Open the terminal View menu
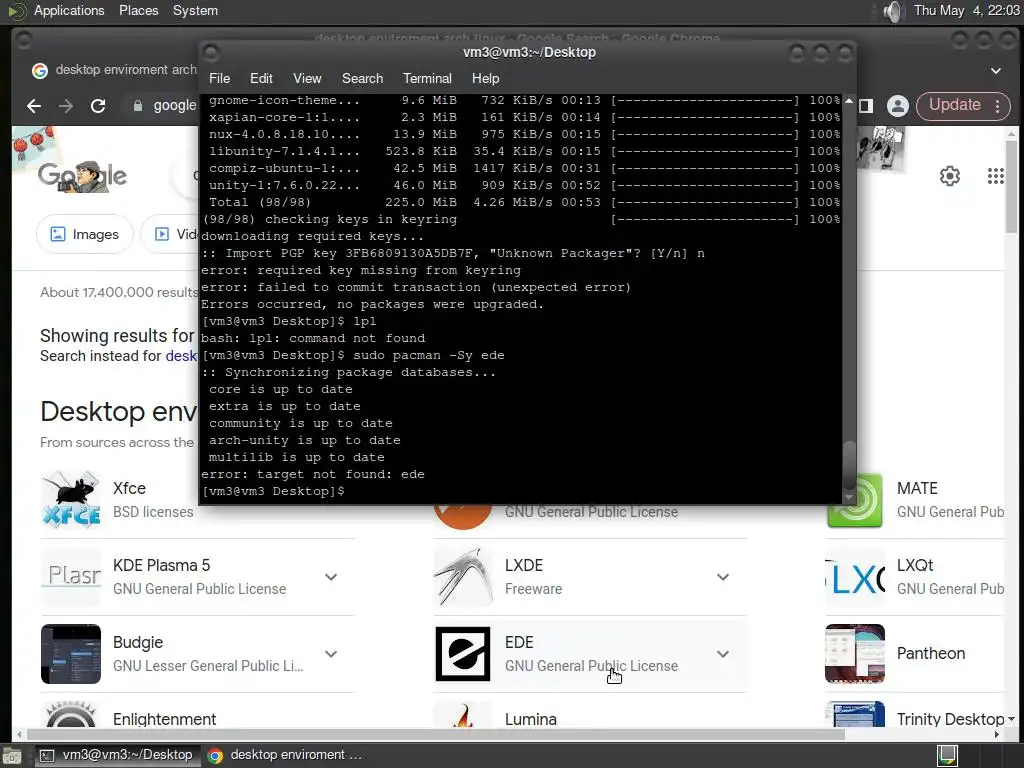 coord(307,78)
